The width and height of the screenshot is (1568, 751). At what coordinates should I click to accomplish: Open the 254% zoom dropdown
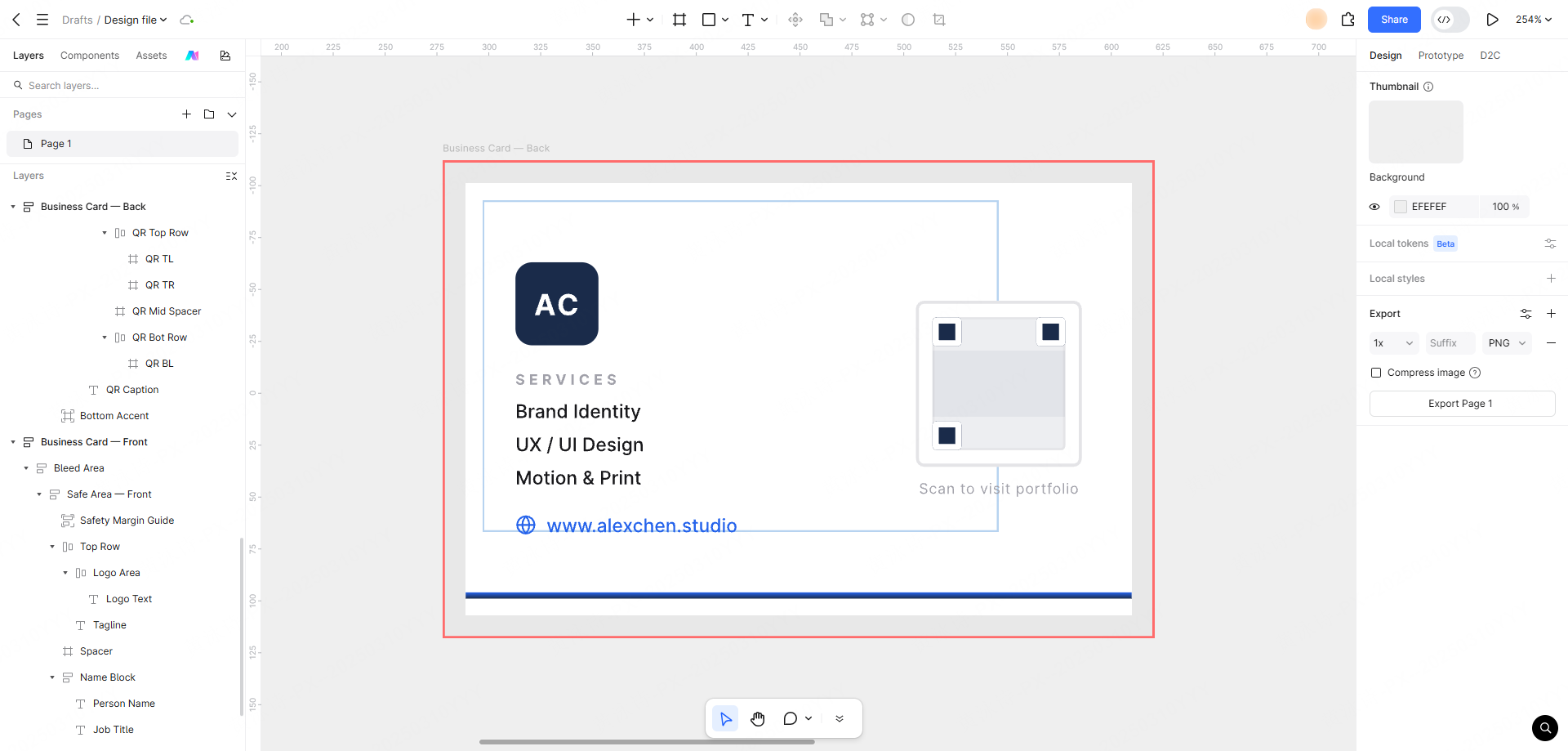[x=1534, y=20]
